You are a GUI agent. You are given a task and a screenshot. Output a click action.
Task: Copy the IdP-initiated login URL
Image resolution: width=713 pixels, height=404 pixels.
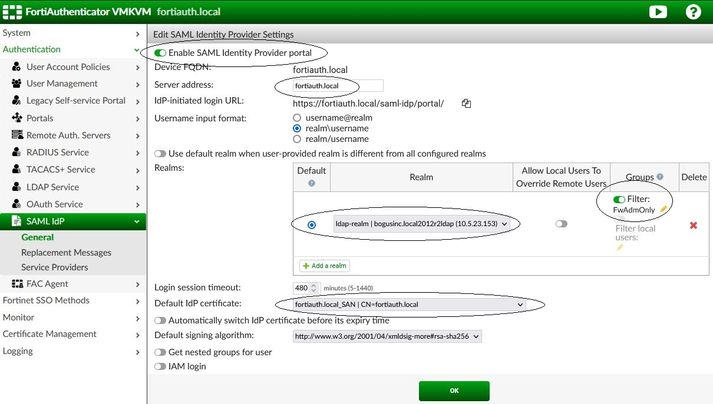pos(466,103)
